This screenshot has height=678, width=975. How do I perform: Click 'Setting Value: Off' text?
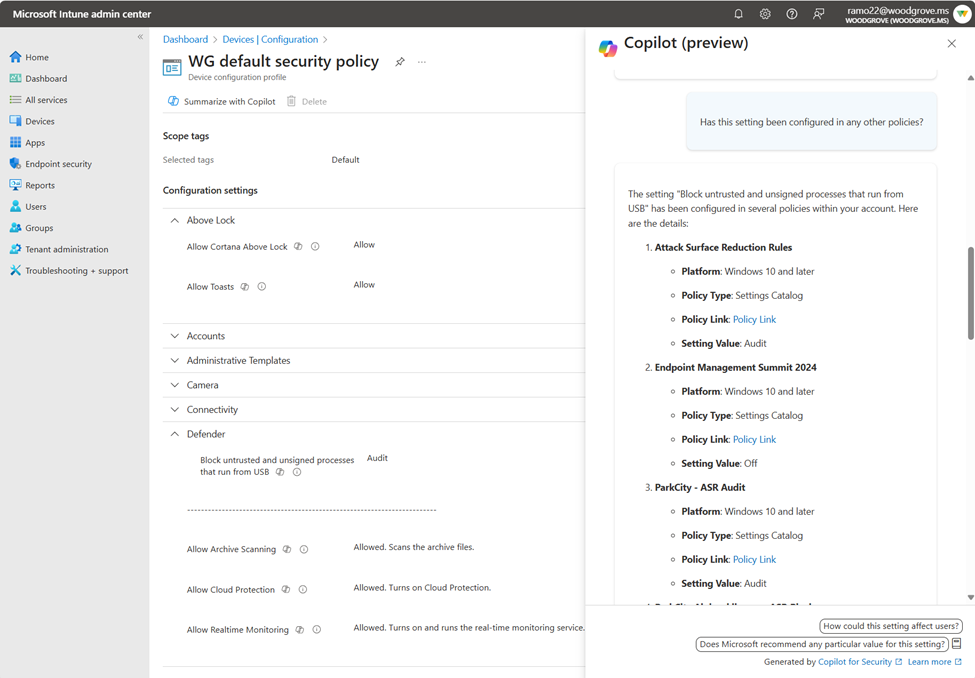tap(719, 463)
